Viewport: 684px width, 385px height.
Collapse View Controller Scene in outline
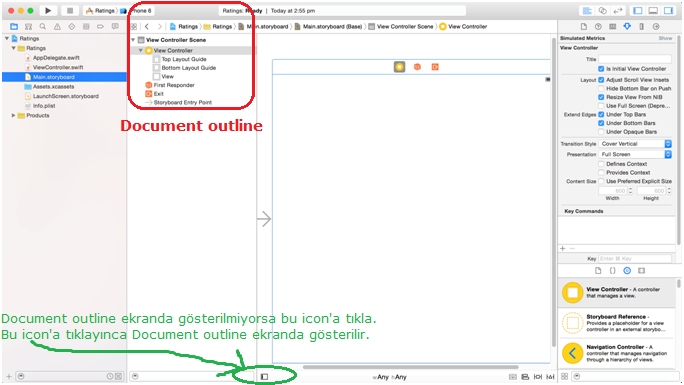point(133,40)
